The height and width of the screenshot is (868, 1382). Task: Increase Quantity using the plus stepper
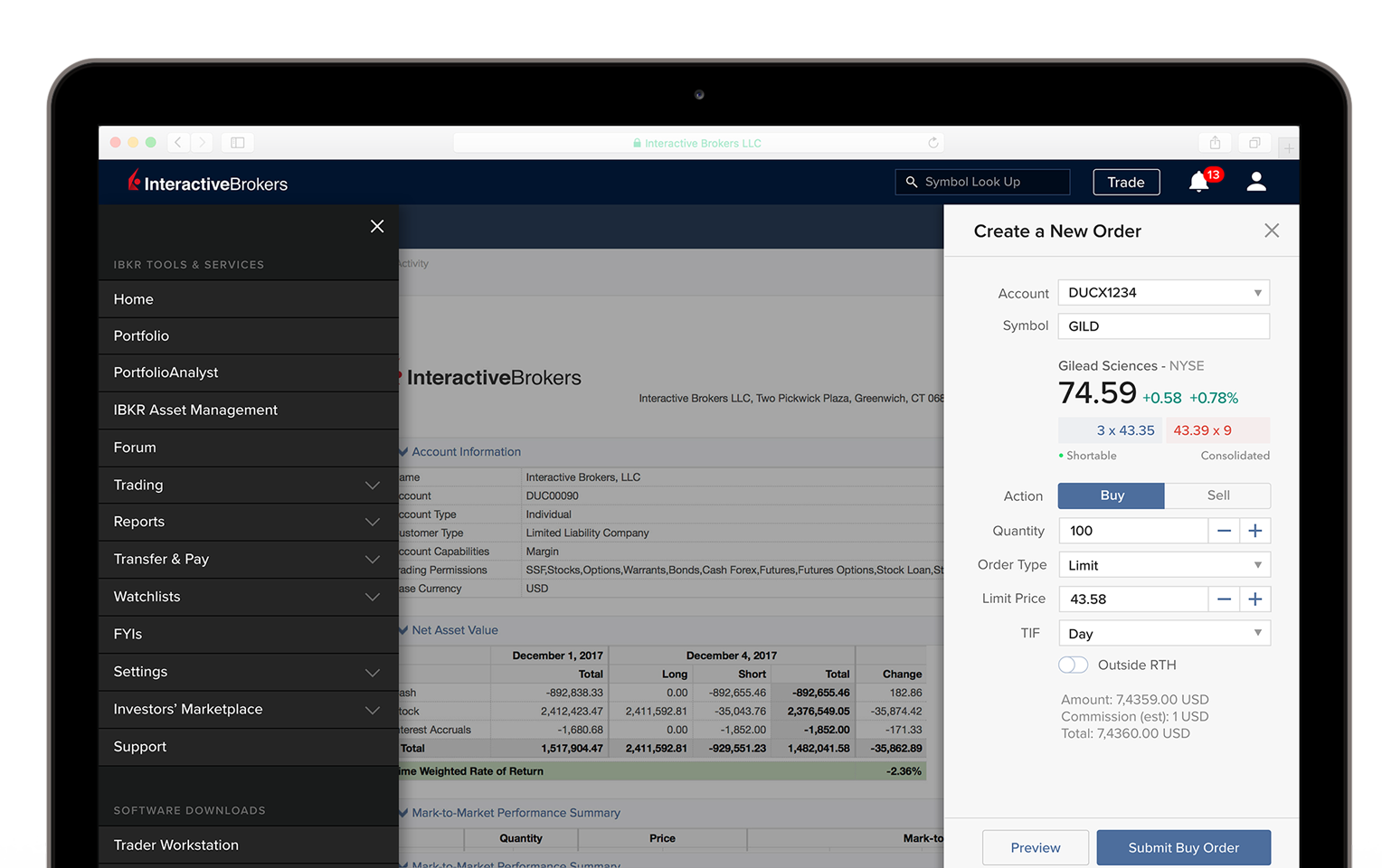click(1255, 531)
